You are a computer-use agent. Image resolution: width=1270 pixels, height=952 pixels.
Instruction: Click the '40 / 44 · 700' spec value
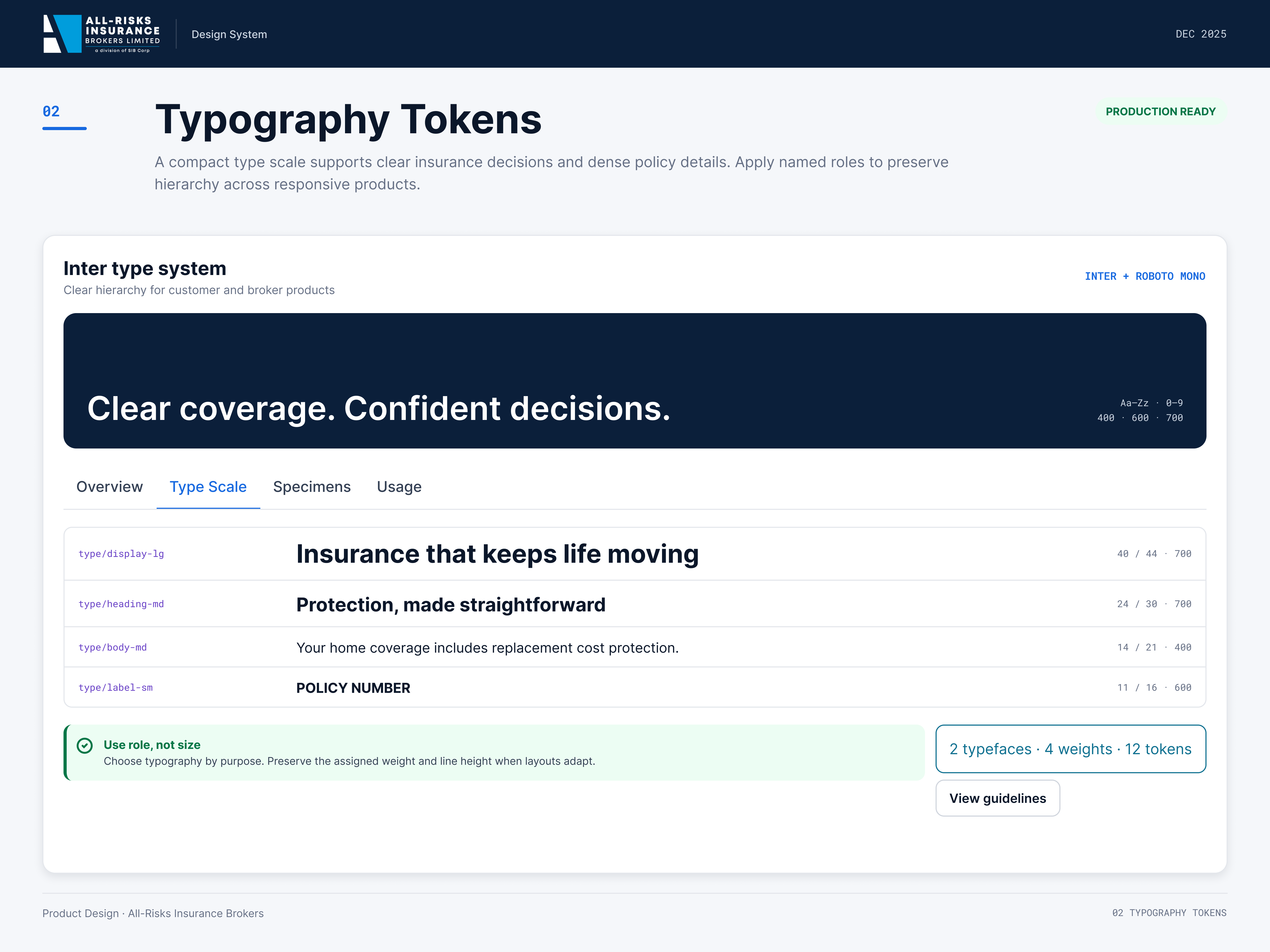tap(1154, 554)
